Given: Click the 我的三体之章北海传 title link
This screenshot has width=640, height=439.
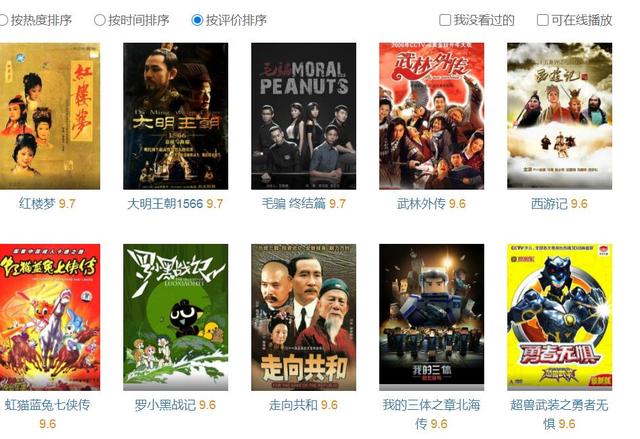Looking at the screenshot, I should tap(431, 414).
